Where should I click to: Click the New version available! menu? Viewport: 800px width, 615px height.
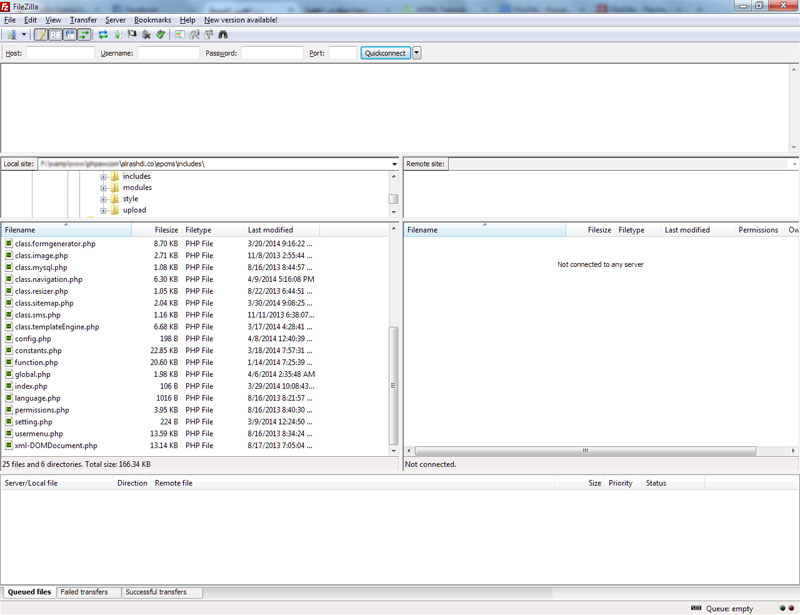(241, 20)
